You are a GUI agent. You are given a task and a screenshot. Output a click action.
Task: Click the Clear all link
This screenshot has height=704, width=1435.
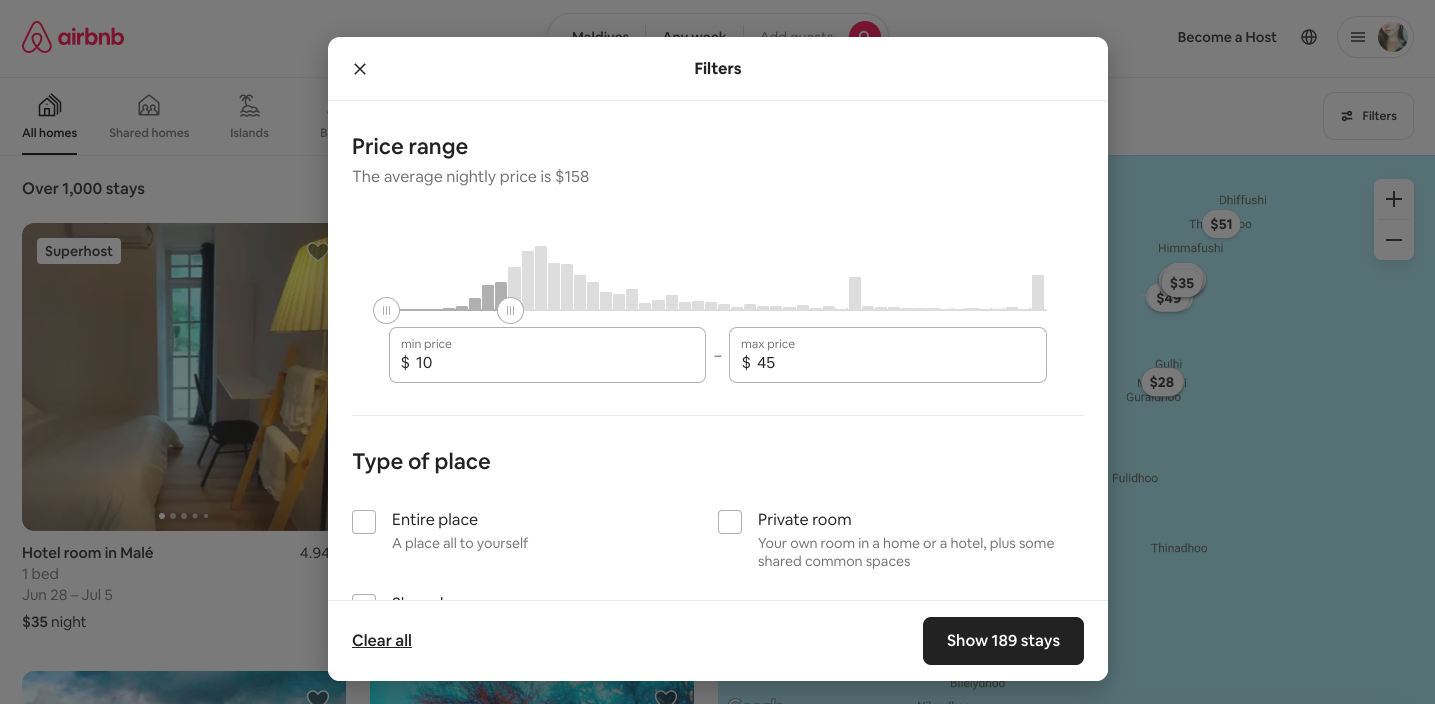coord(382,641)
